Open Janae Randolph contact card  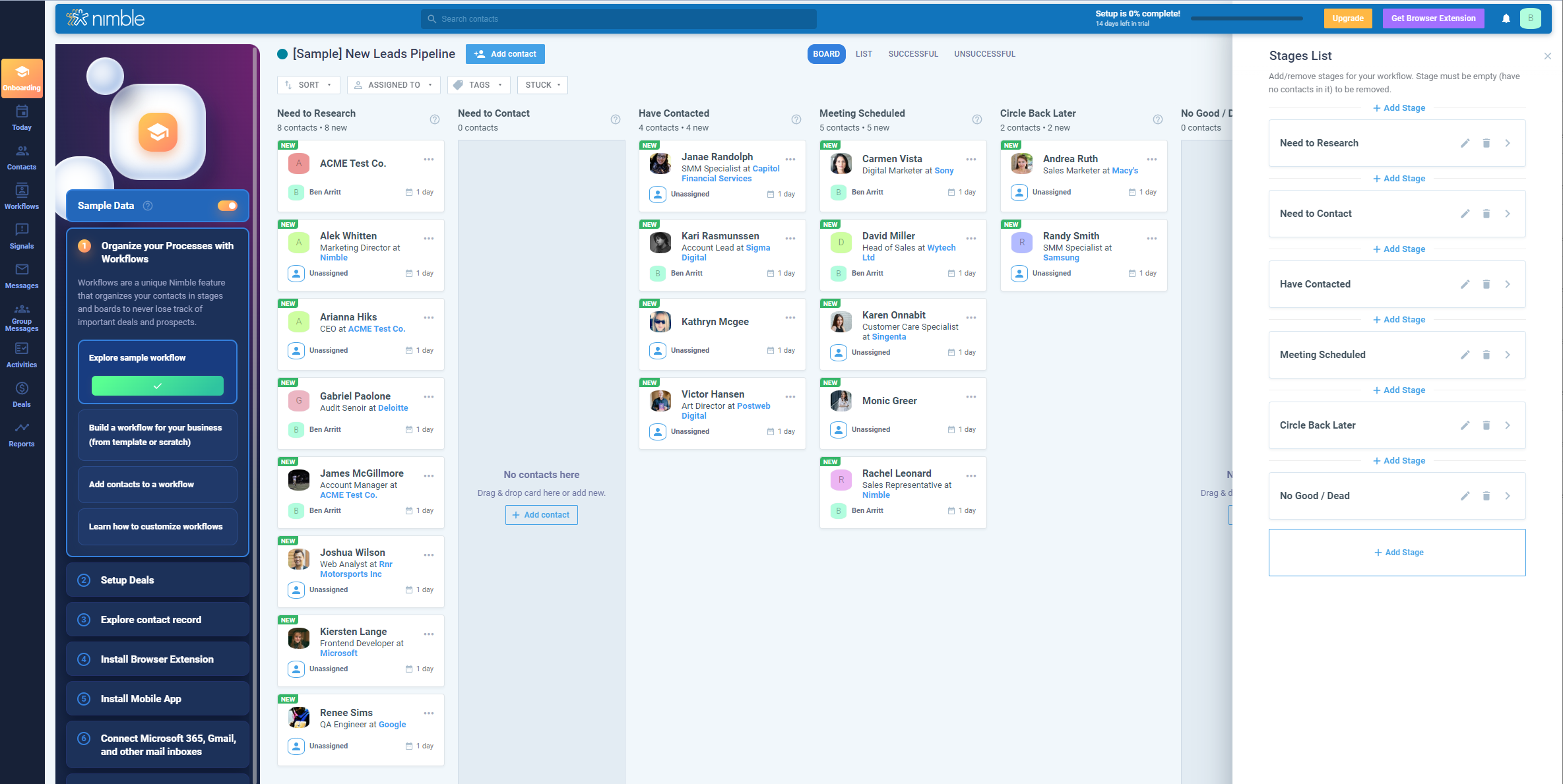pos(722,175)
